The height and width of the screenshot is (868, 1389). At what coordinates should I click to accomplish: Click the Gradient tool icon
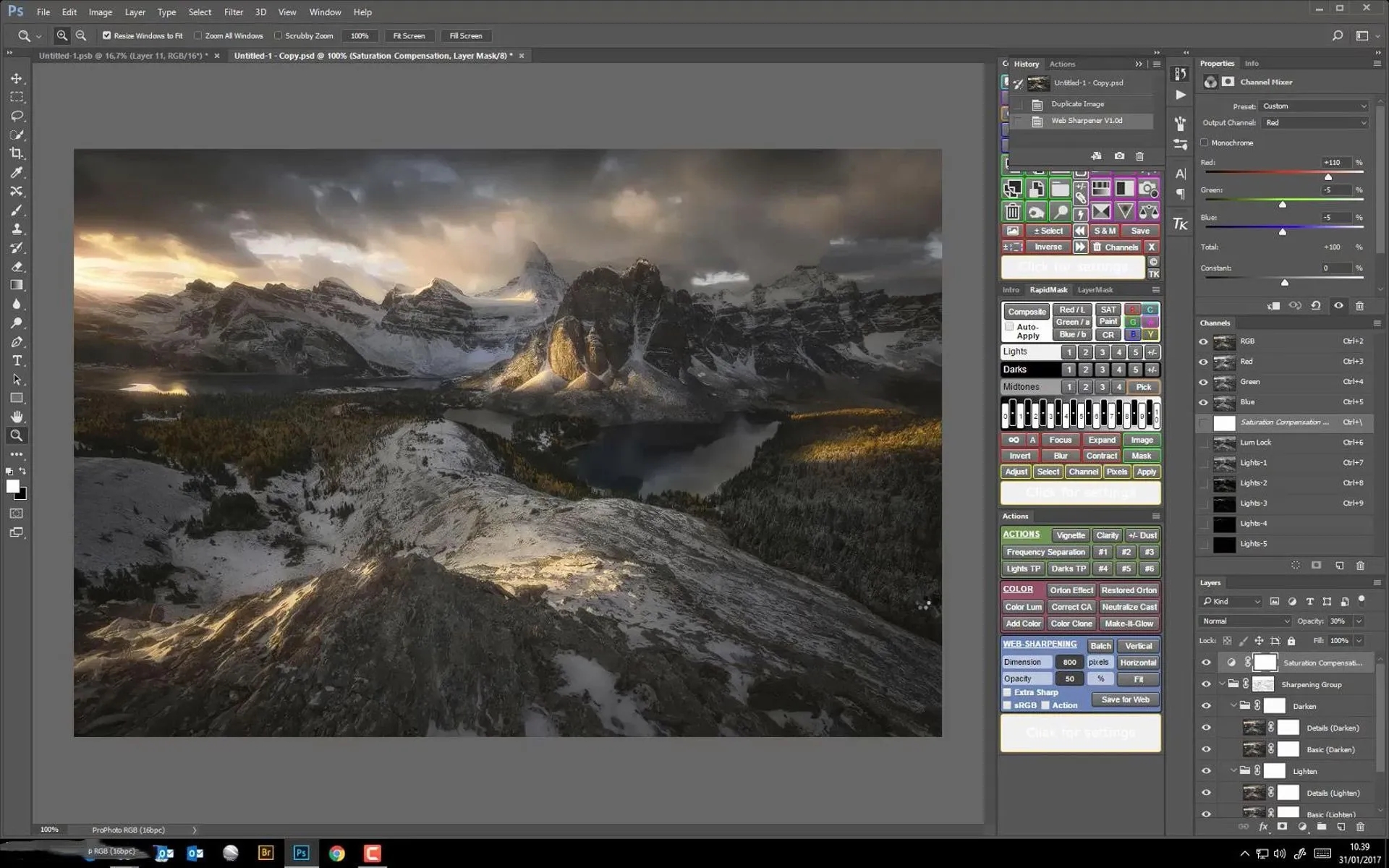coord(16,285)
